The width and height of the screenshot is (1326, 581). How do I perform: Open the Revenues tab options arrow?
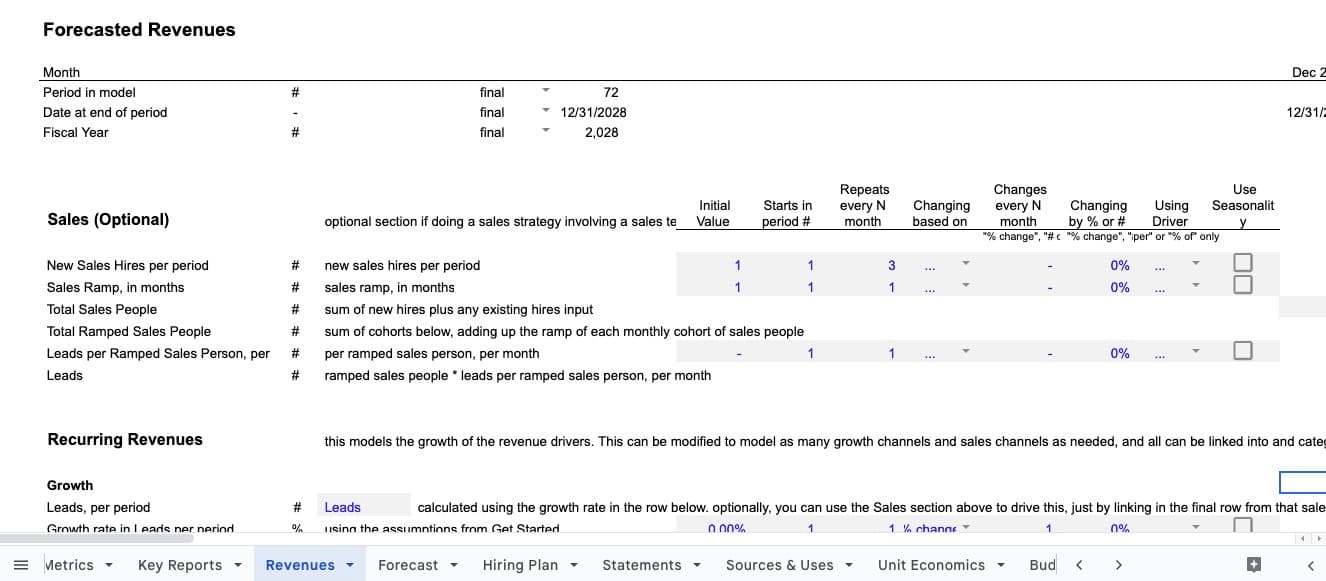(x=350, y=565)
